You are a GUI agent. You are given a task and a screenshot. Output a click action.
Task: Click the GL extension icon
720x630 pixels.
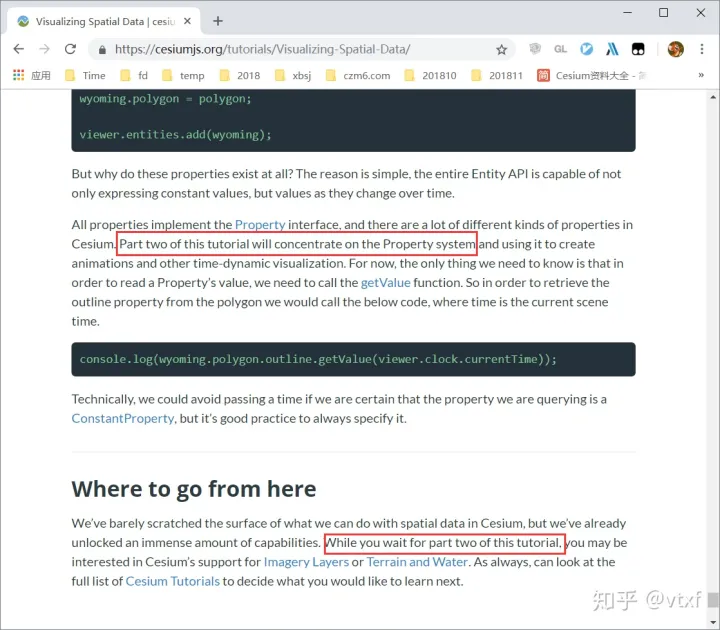(560, 49)
